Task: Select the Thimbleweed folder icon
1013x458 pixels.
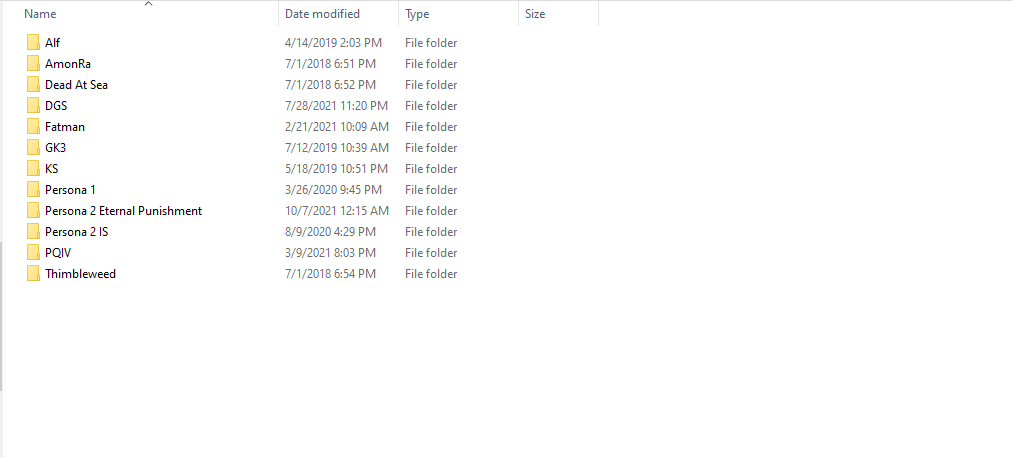Action: 34,274
